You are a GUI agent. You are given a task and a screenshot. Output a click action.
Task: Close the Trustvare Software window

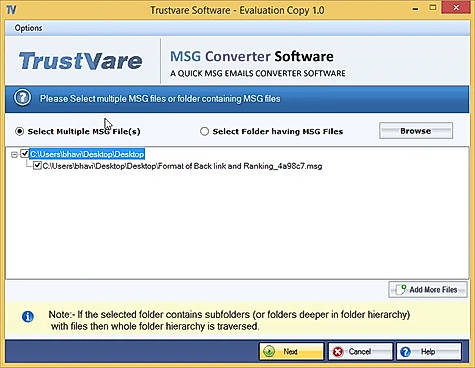pyautogui.click(x=456, y=8)
